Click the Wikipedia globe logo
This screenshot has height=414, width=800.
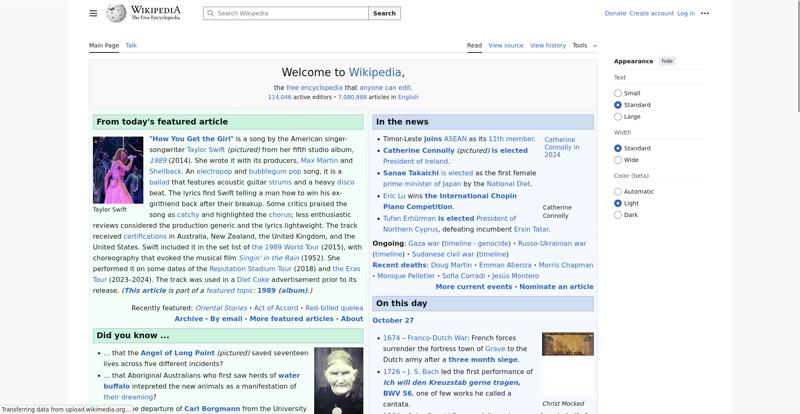(117, 13)
